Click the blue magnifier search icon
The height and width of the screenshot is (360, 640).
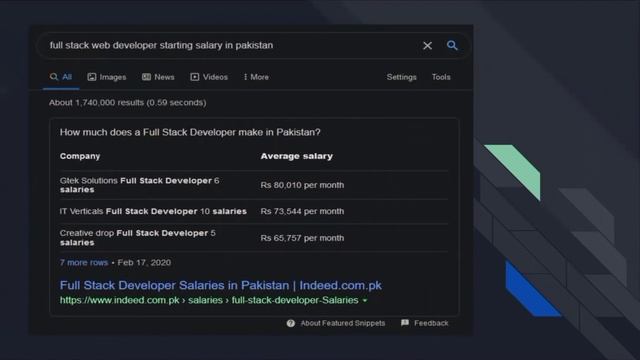point(452,45)
